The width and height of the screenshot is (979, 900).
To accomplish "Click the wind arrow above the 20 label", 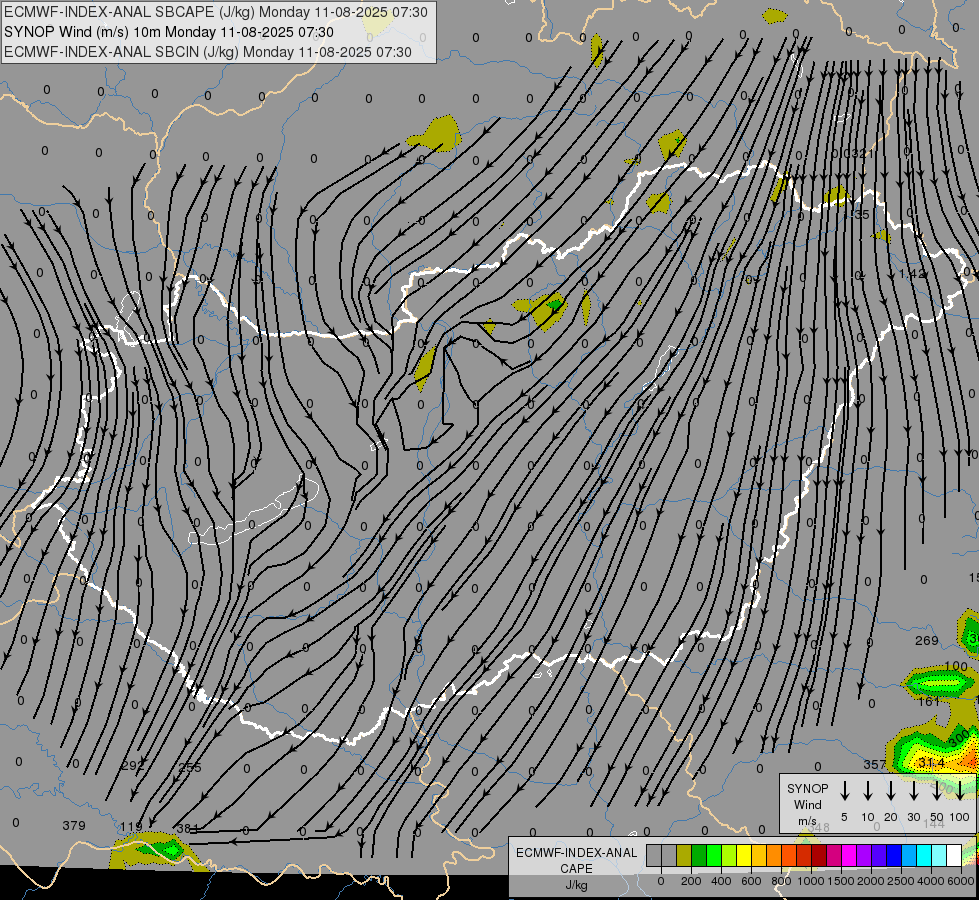I will click(x=891, y=791).
